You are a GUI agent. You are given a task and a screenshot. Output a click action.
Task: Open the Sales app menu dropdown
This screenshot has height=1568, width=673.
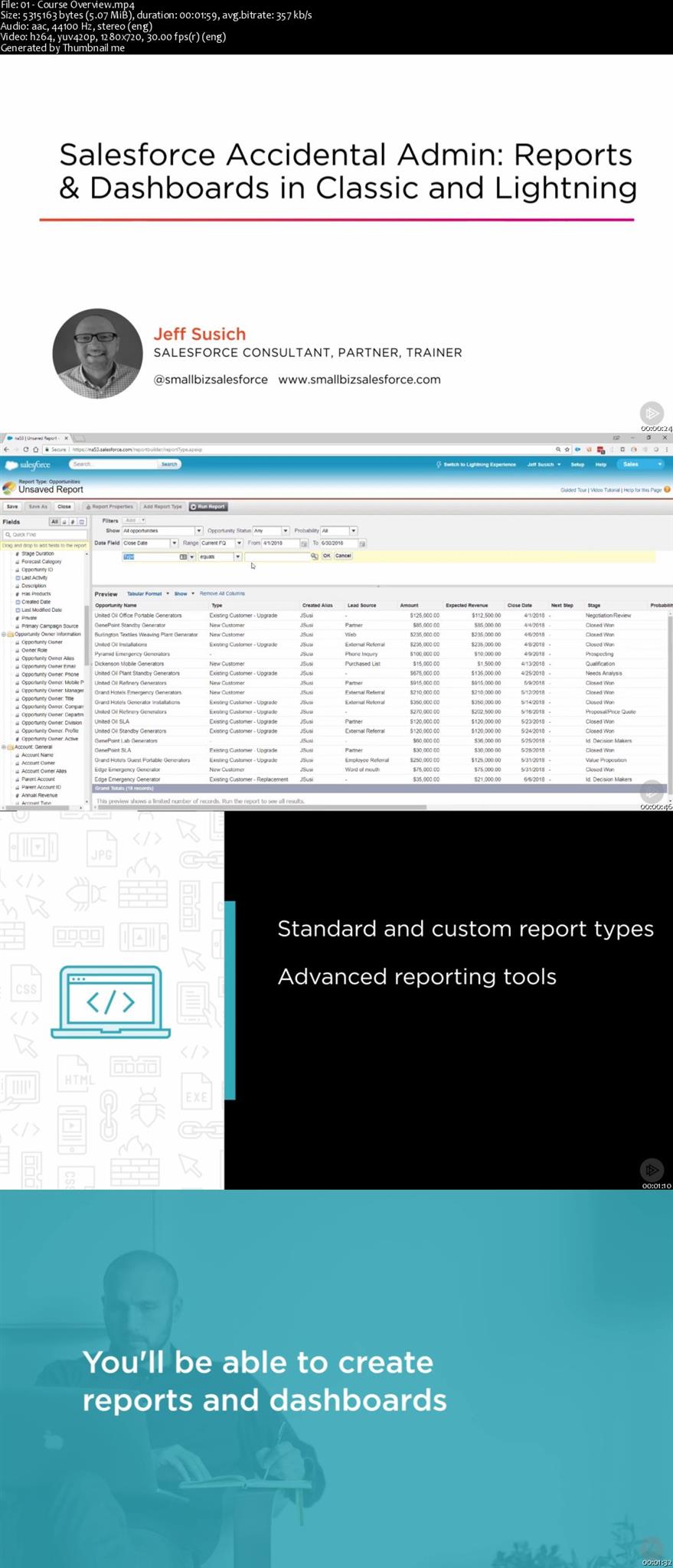tap(642, 464)
